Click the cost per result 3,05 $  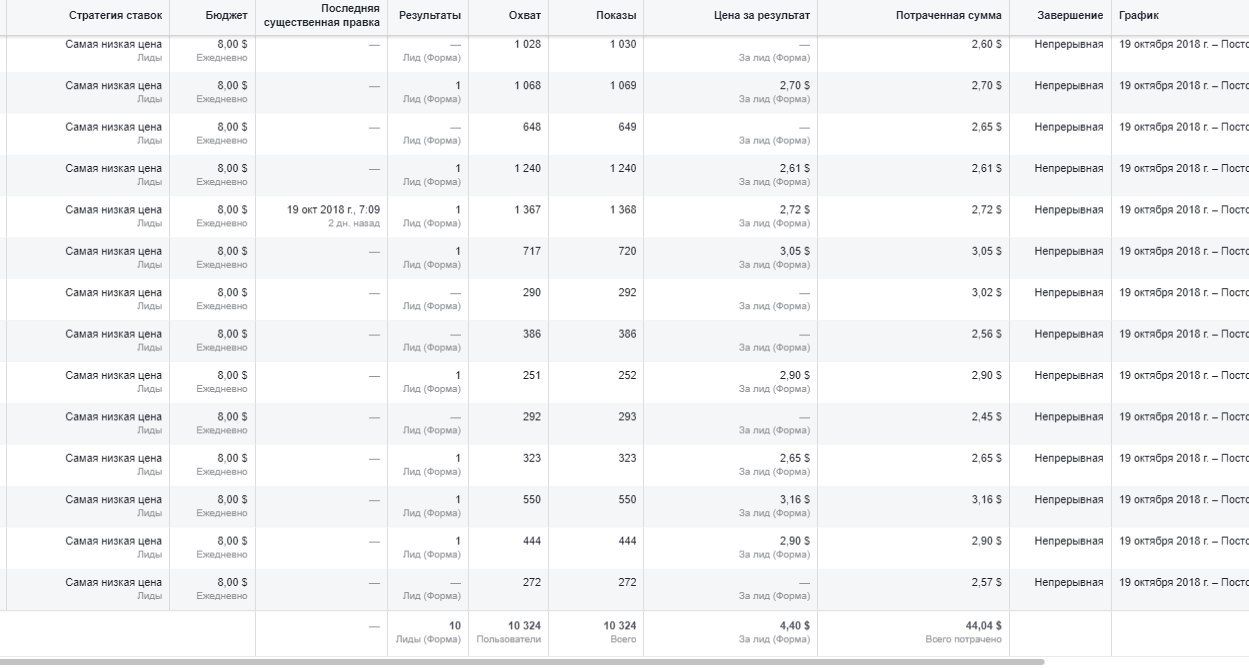click(x=795, y=252)
